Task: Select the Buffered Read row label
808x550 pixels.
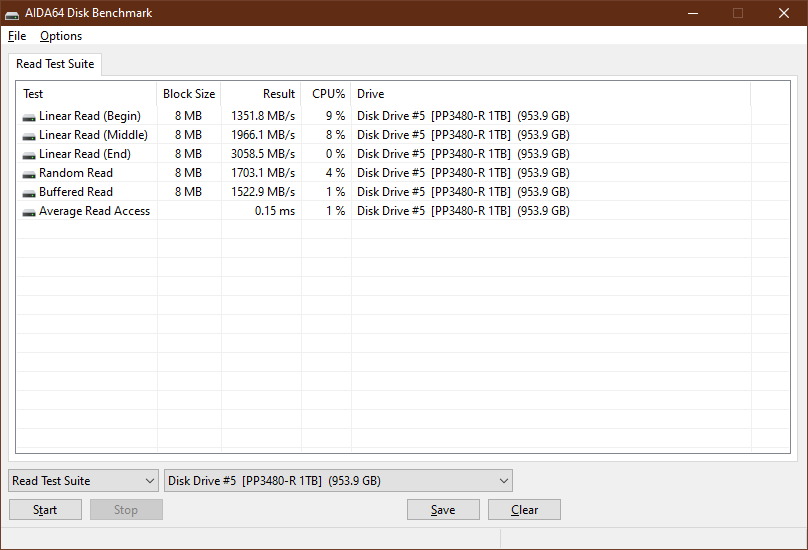Action: point(76,192)
